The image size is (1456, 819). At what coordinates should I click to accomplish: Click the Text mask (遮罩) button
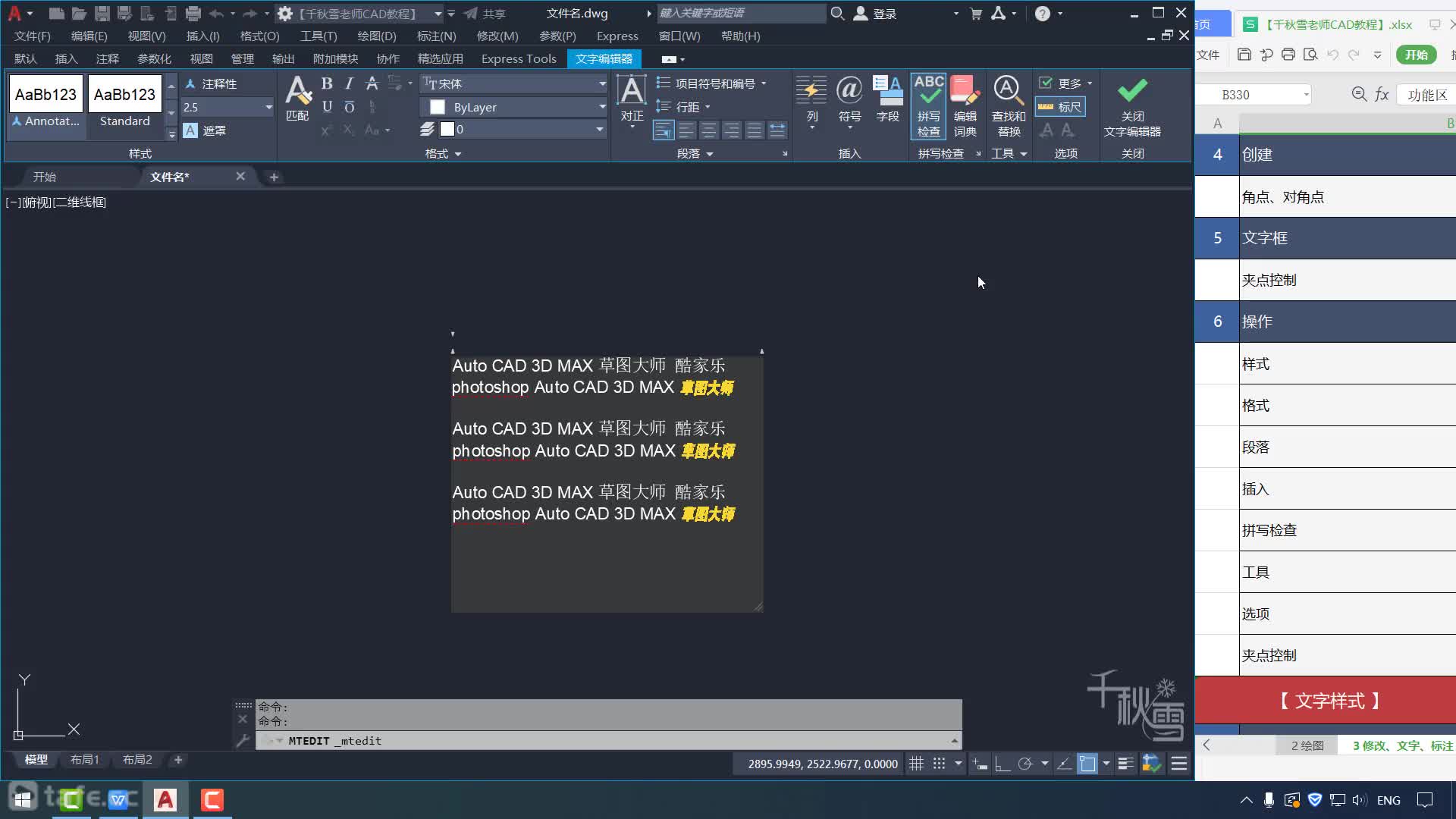coord(206,130)
